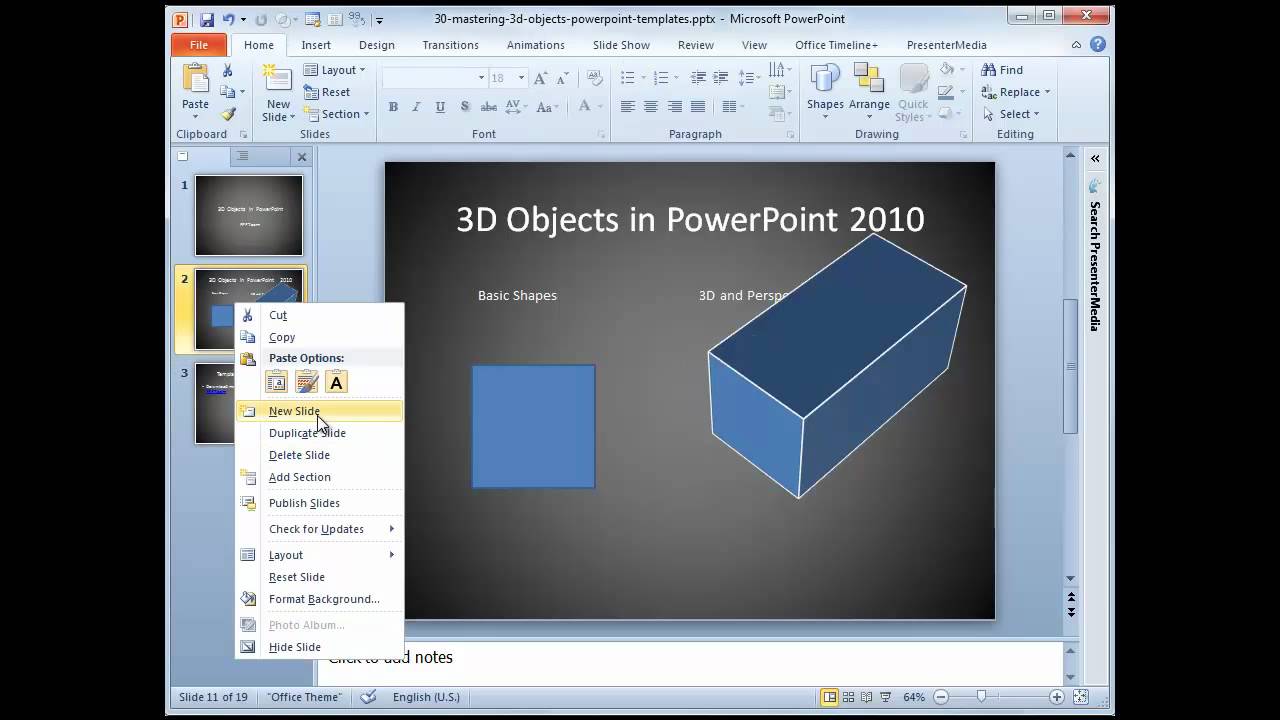Choose Format Background in the context menu
This screenshot has height=720, width=1280.
[319, 599]
